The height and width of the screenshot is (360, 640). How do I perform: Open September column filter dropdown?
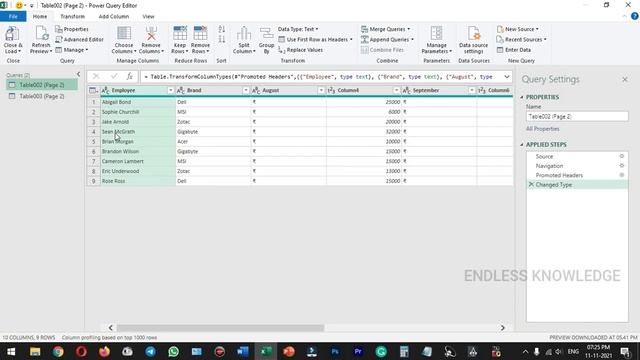pyautogui.click(x=471, y=90)
